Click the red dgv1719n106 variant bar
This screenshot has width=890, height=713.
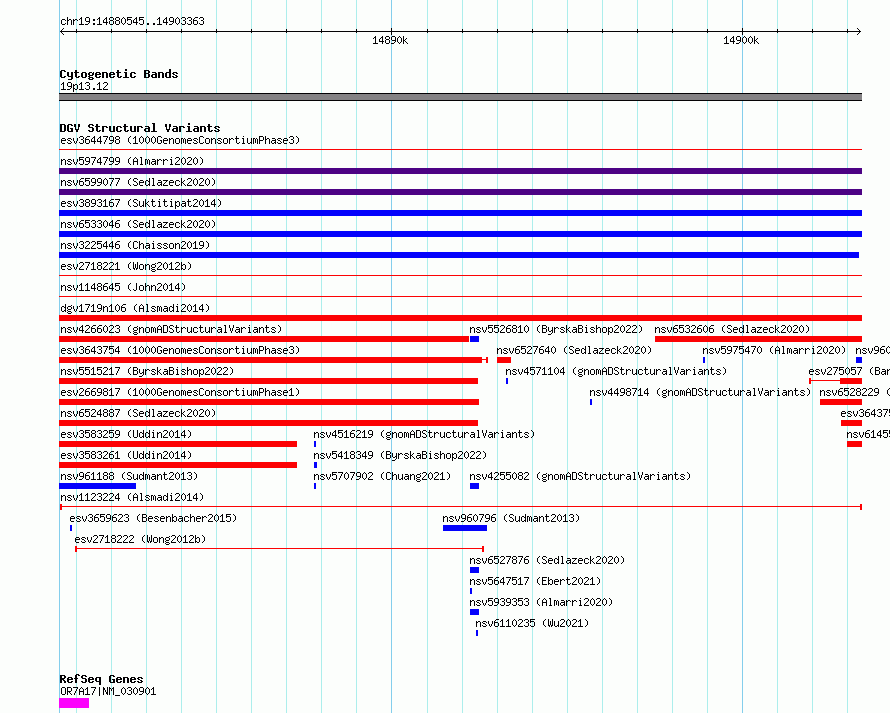460,318
